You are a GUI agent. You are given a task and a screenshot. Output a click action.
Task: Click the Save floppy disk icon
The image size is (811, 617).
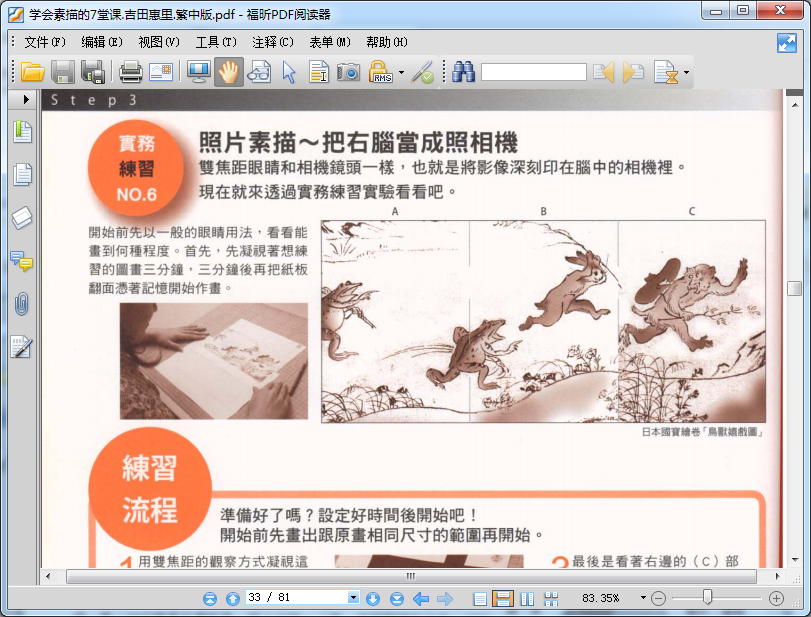[x=63, y=72]
